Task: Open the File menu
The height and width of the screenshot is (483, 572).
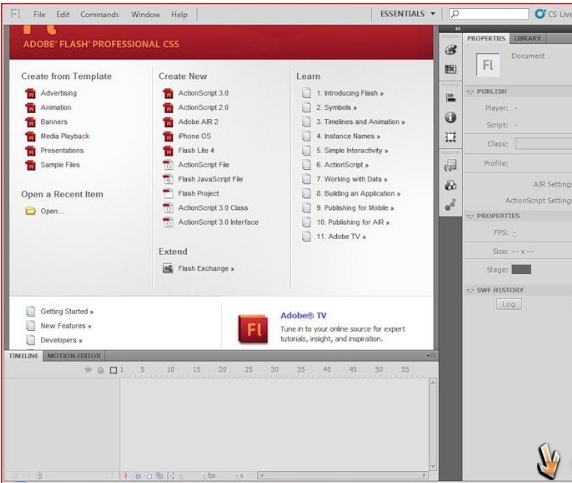Action: coord(39,14)
